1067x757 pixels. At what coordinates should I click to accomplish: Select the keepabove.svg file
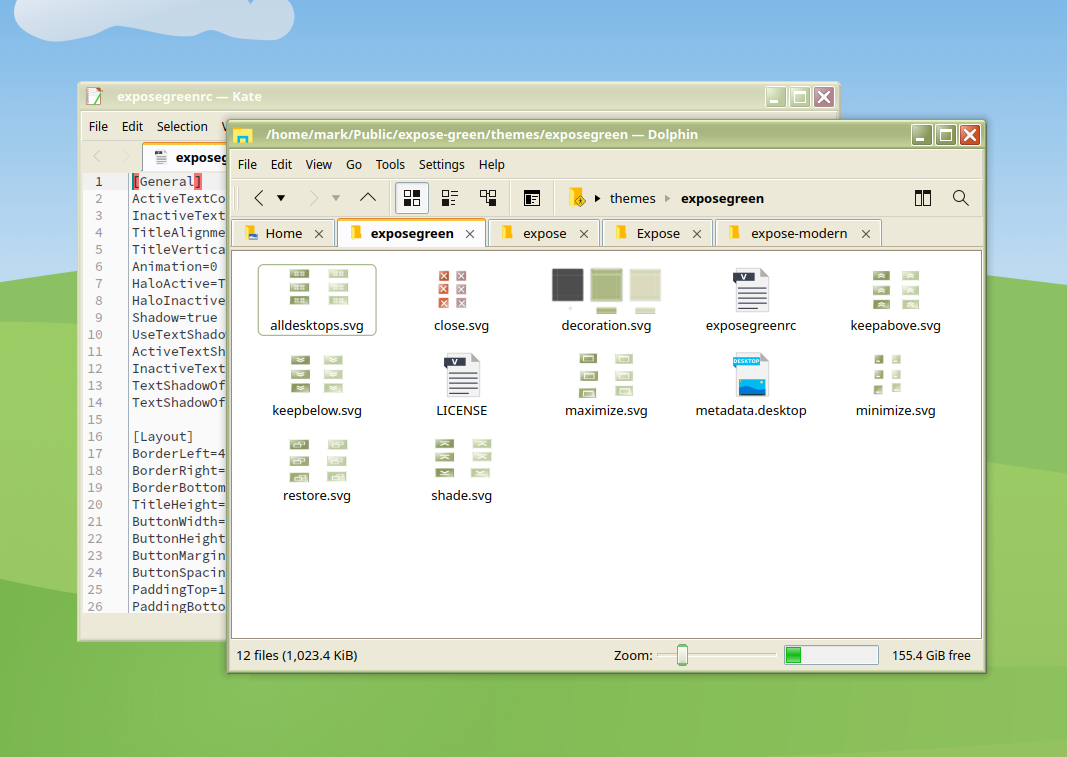(896, 300)
